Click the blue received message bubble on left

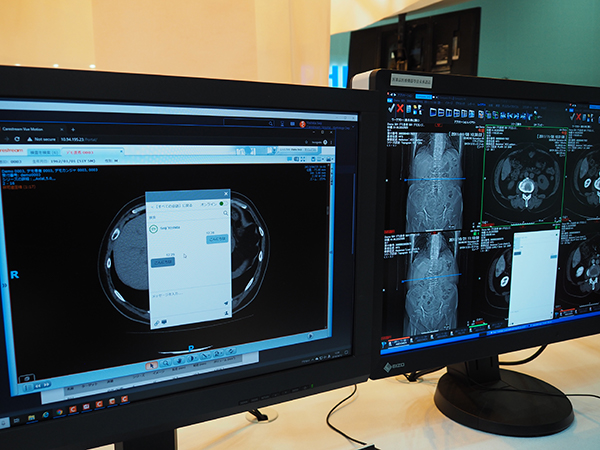click(x=162, y=261)
